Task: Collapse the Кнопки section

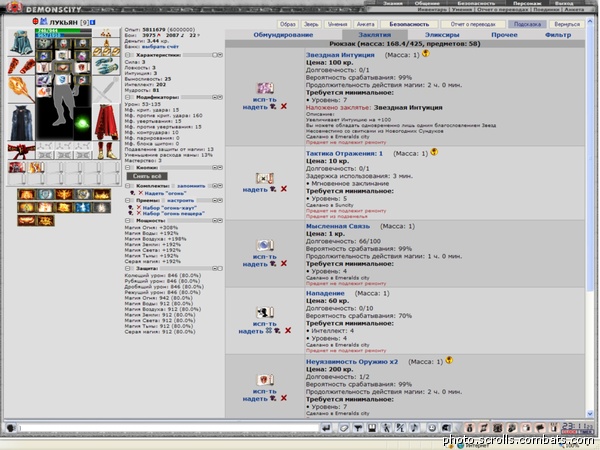Action: click(x=128, y=168)
